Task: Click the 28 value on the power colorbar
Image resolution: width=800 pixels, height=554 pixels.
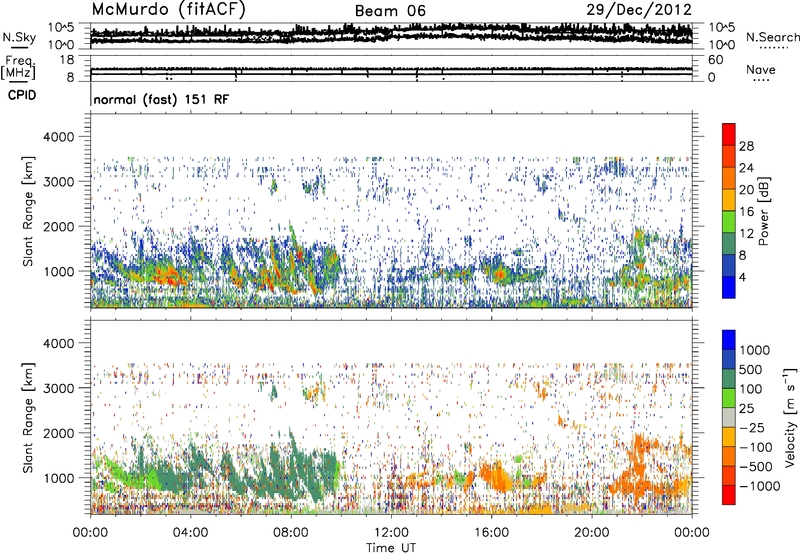Action: click(x=746, y=146)
